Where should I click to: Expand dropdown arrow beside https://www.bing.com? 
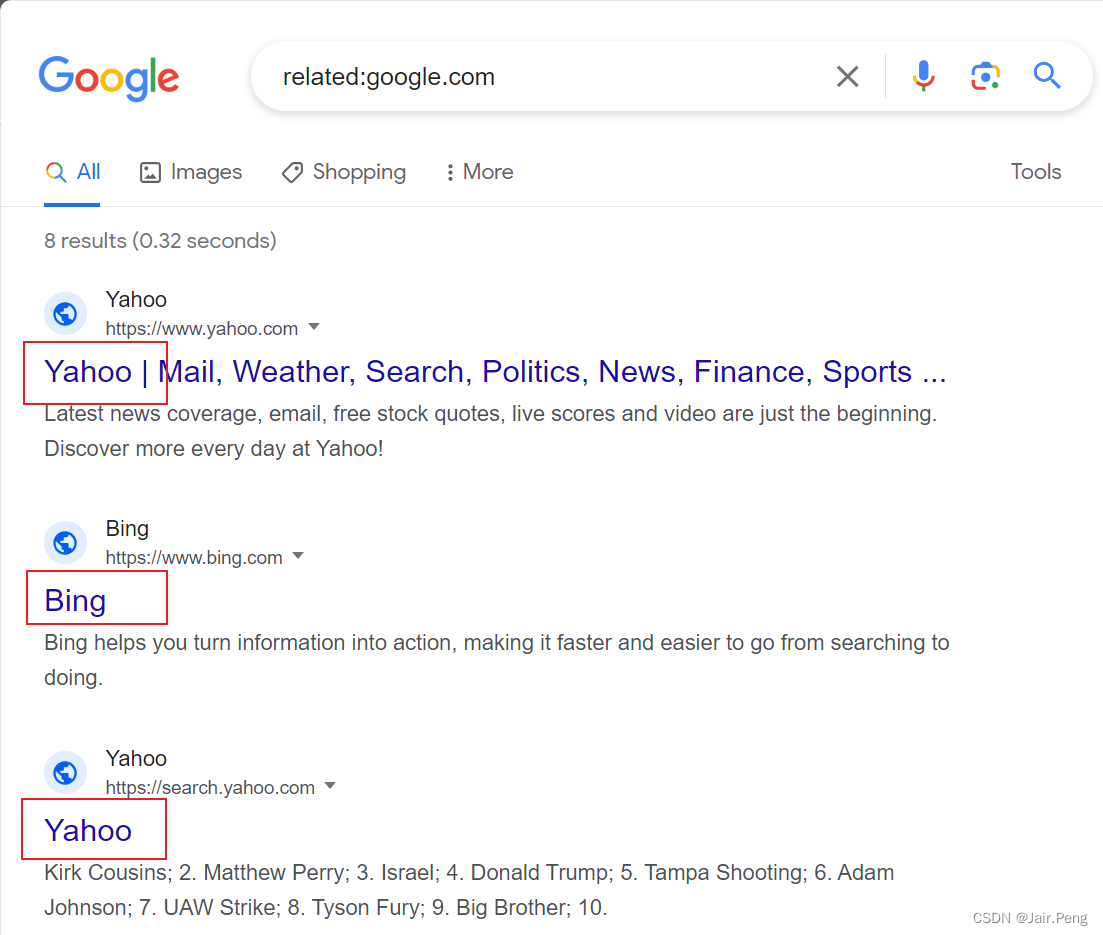point(298,556)
